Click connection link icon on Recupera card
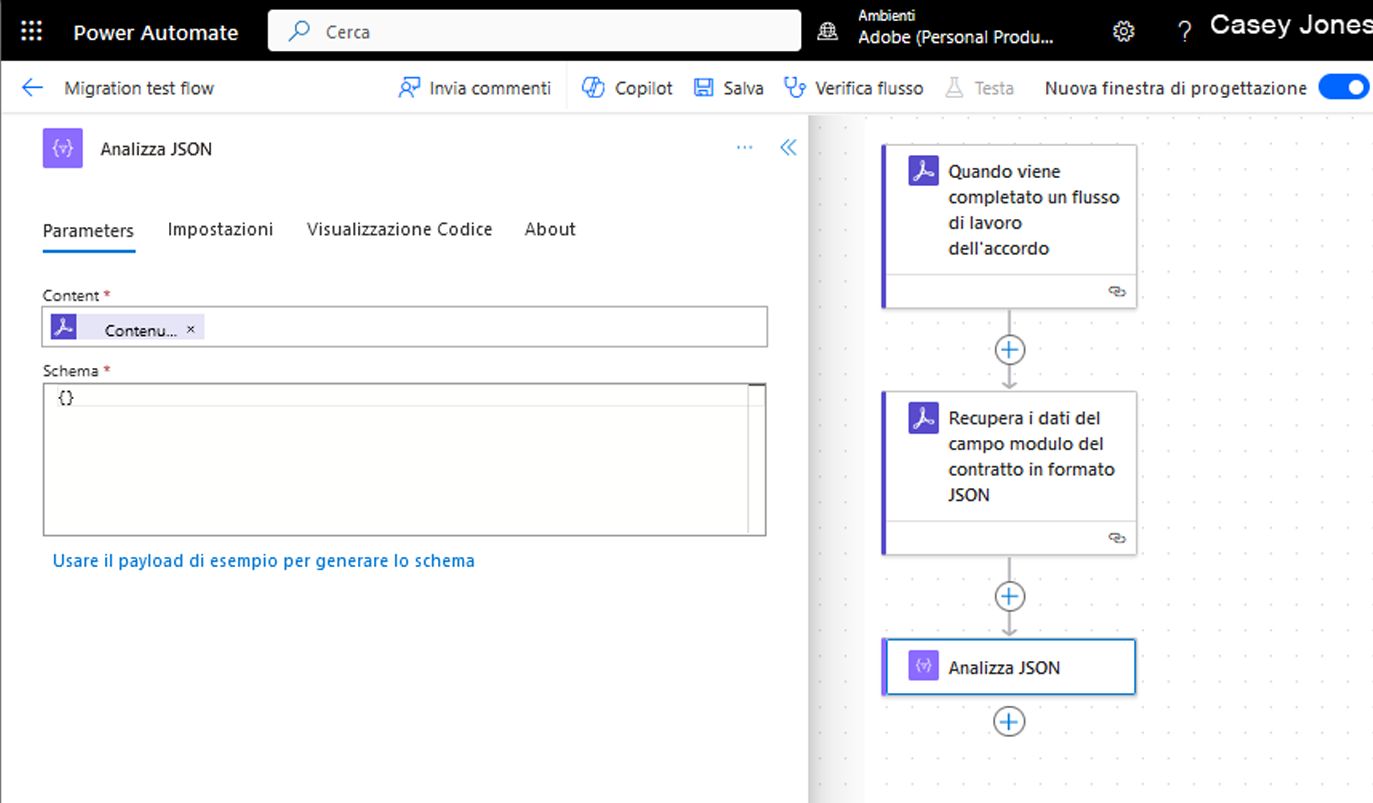This screenshot has width=1373, height=803. (x=1117, y=537)
